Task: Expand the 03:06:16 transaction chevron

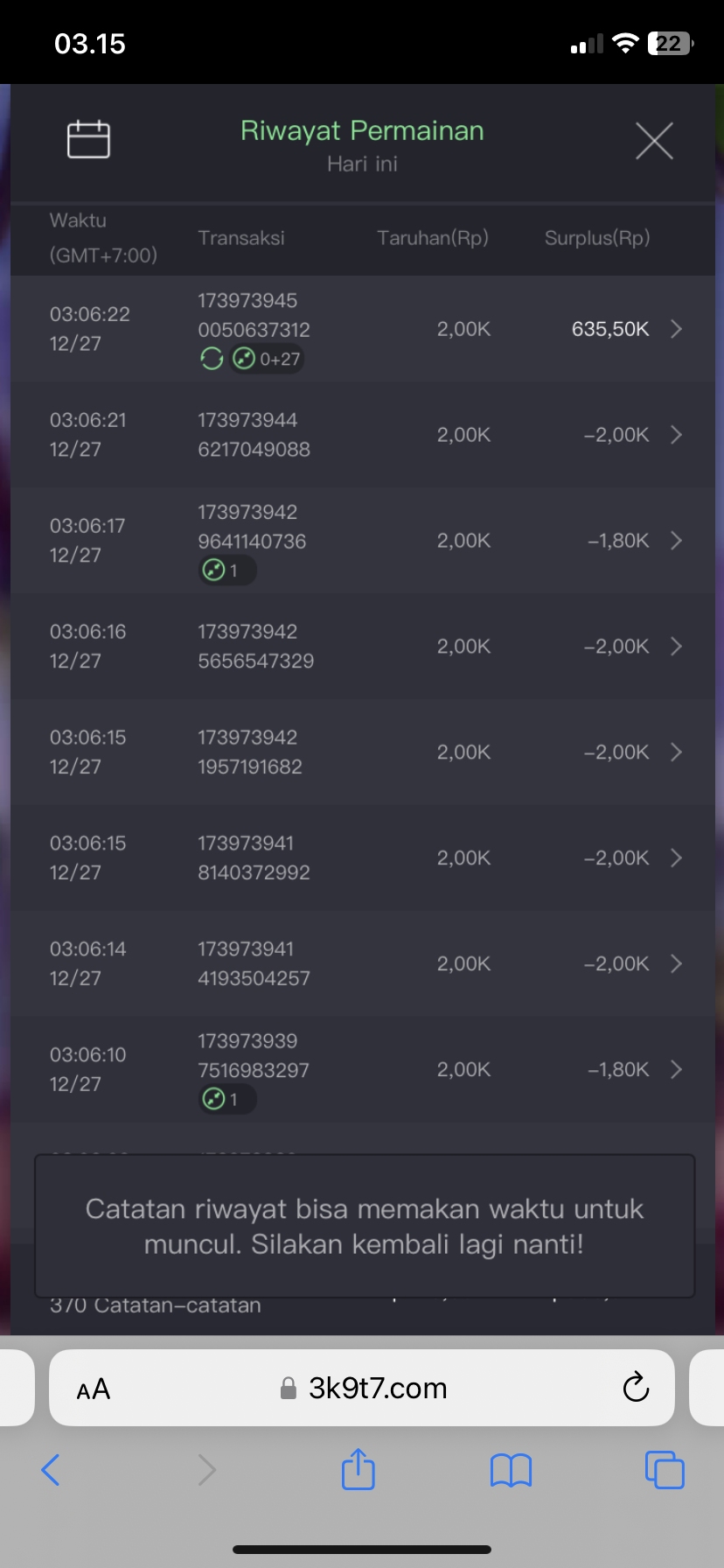Action: (676, 647)
